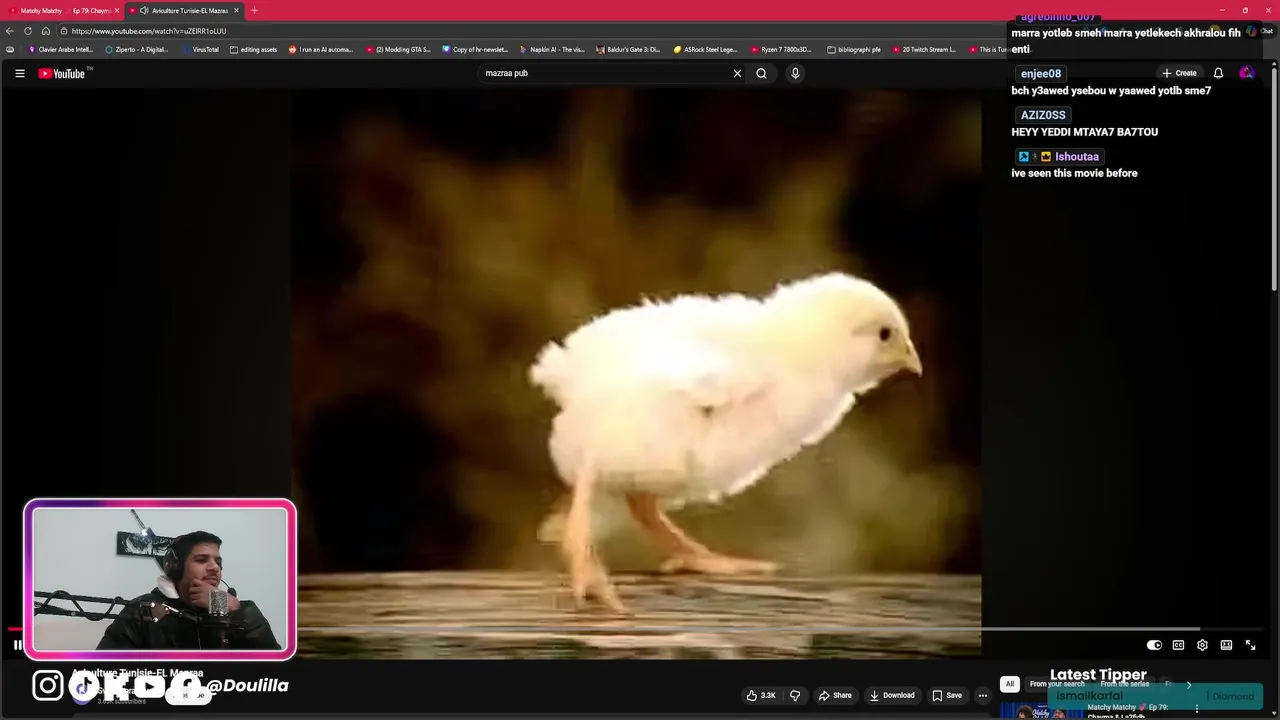The height and width of the screenshot is (720, 1280).
Task: Click the Create button
Action: coord(1179,73)
